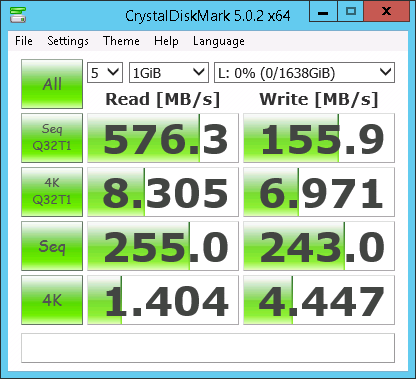The height and width of the screenshot is (379, 416).
Task: Open the Theme menu
Action: [x=121, y=41]
